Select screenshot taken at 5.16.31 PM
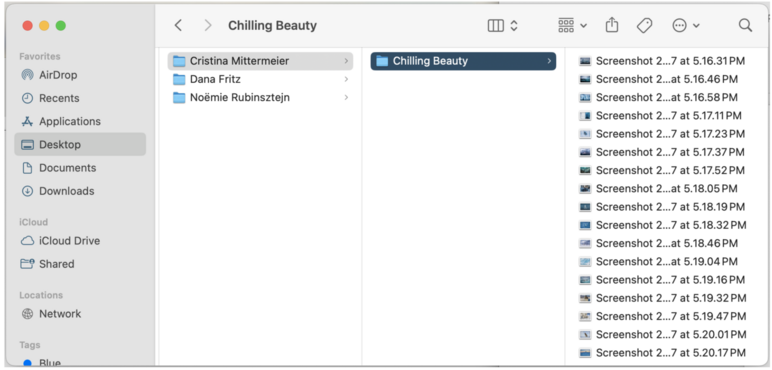 (x=662, y=61)
